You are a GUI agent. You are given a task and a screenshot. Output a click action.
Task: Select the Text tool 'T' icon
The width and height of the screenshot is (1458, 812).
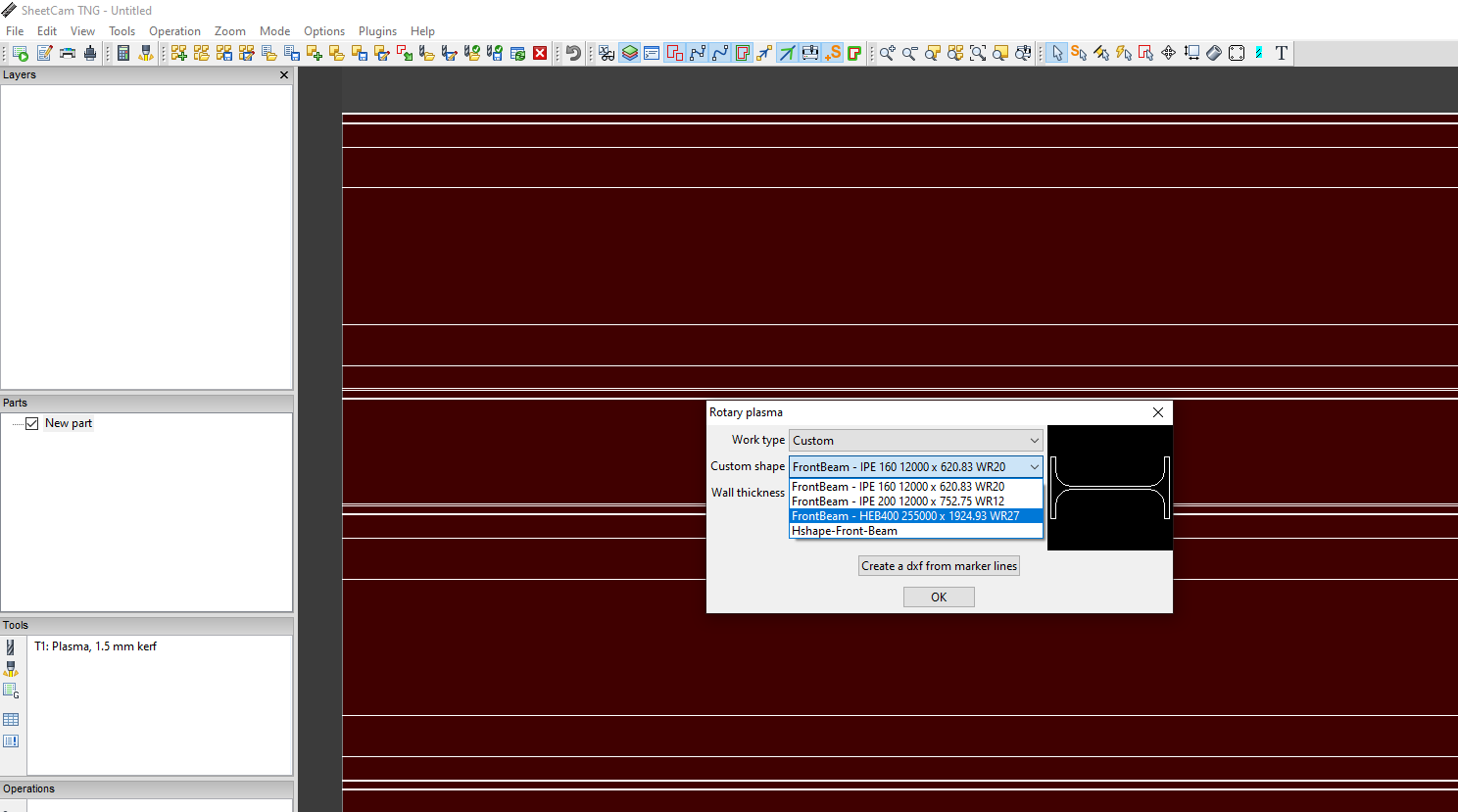tap(1281, 53)
